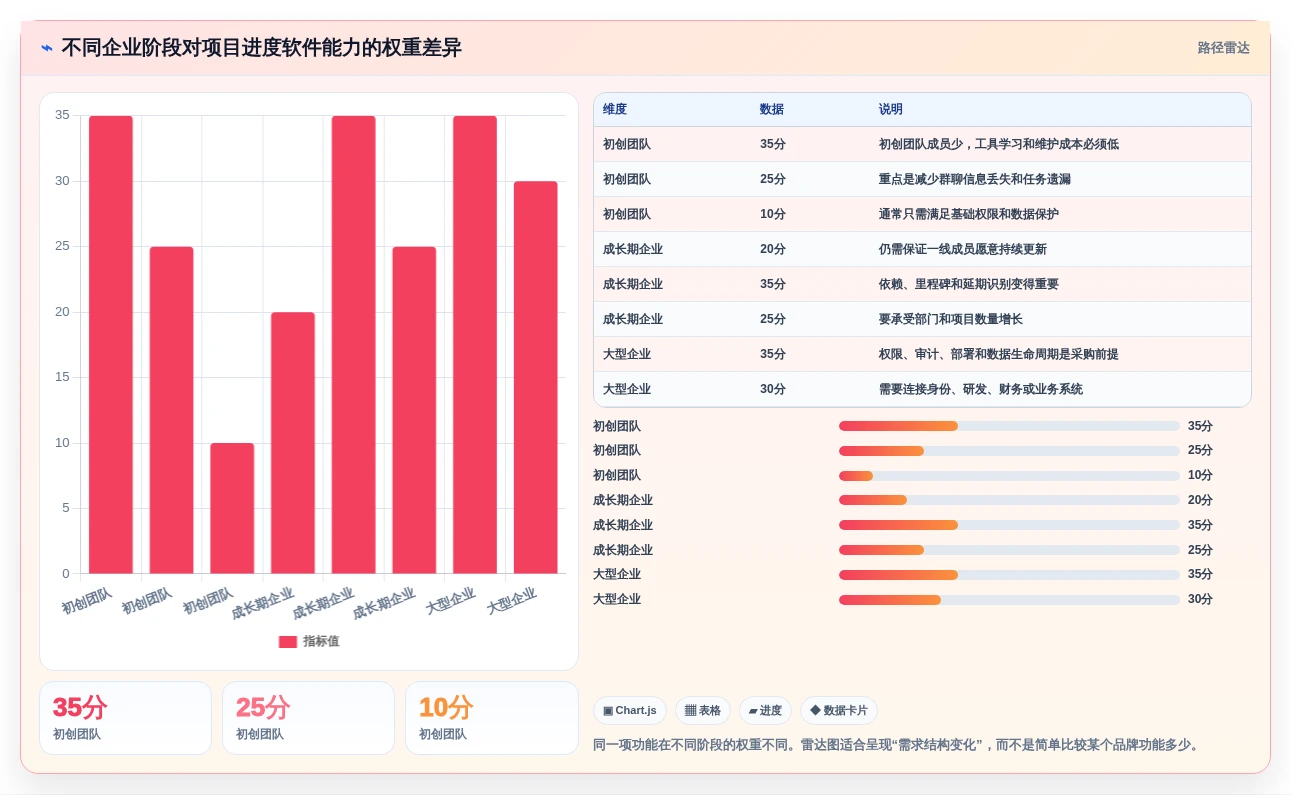Click the 初创团队 chart bar reaching 25
Image resolution: width=1291 pixels, height=795 pixels.
[172, 410]
